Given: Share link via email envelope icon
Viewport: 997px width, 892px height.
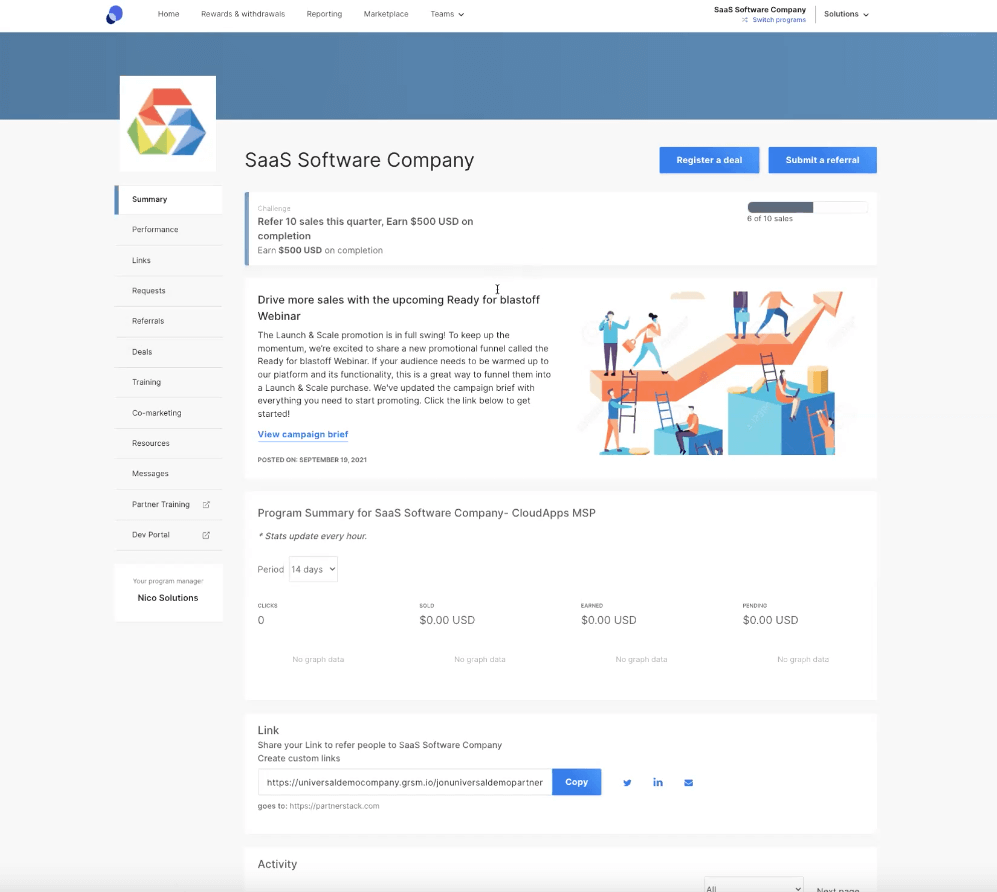Looking at the screenshot, I should tap(688, 783).
